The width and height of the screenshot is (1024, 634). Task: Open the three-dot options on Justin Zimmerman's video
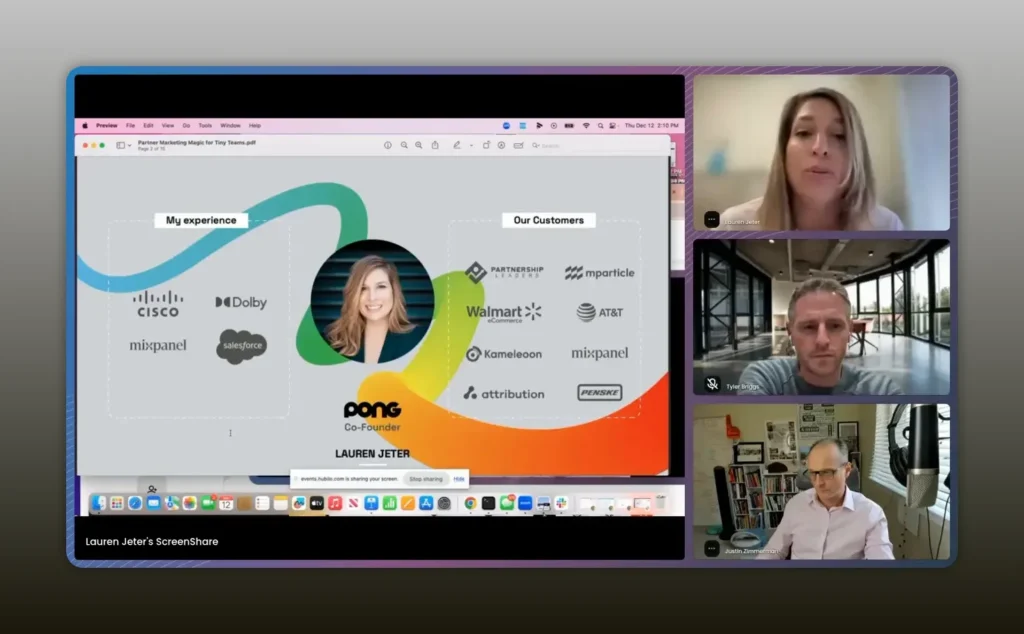pos(712,548)
